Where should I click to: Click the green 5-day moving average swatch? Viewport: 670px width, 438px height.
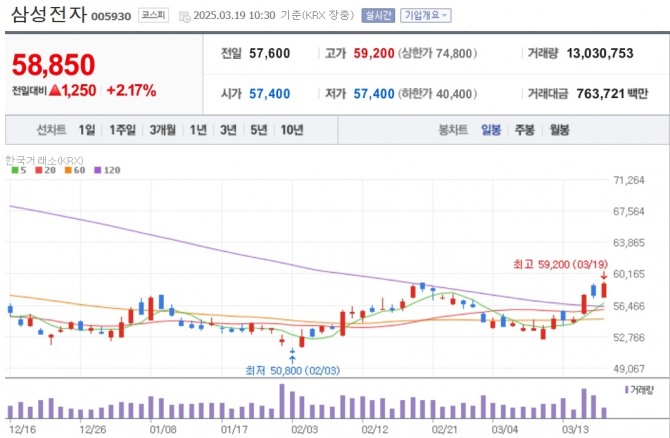tap(15, 170)
